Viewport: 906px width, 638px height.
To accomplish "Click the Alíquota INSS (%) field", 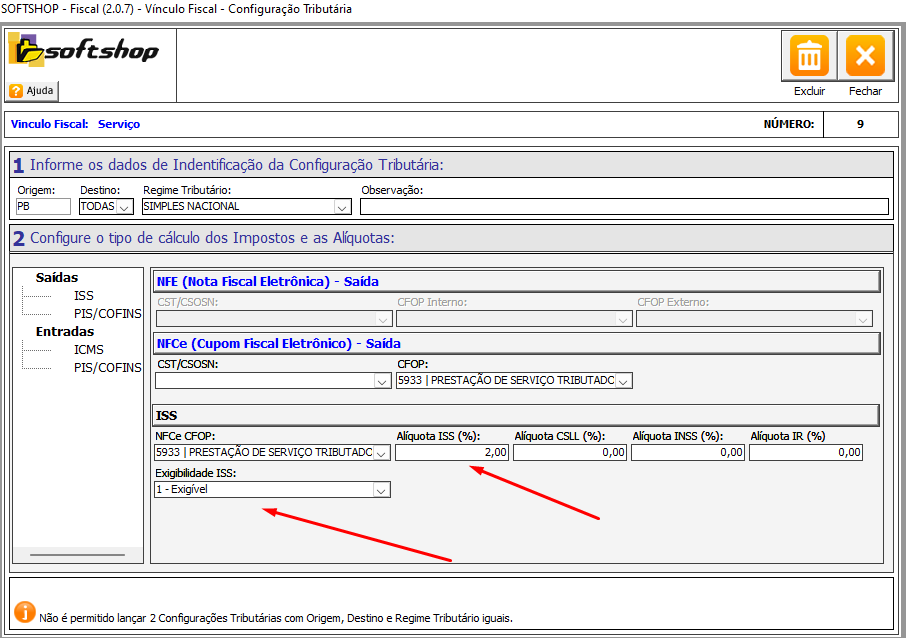I will [x=688, y=453].
